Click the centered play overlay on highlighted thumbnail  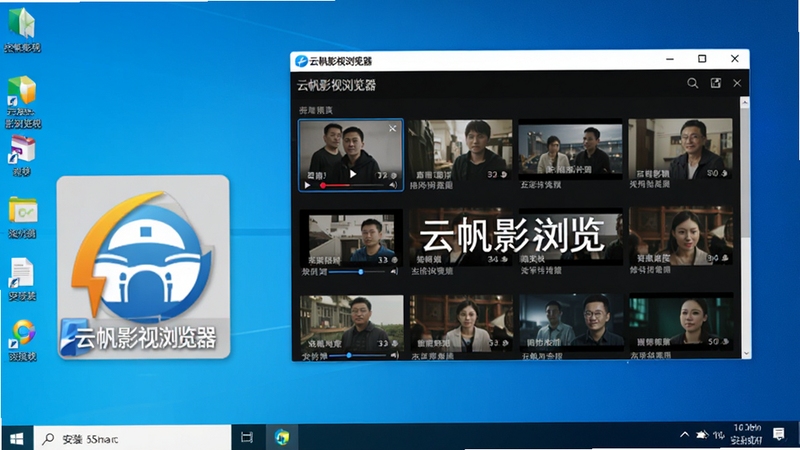click(x=353, y=174)
